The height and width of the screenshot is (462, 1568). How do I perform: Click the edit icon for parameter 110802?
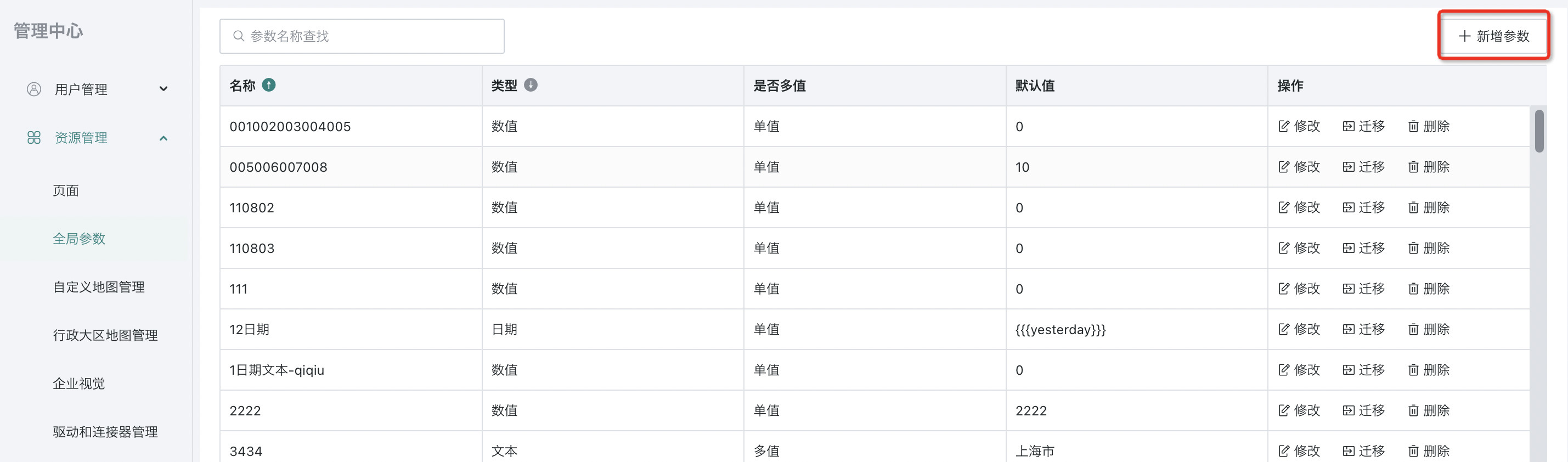(x=1284, y=207)
